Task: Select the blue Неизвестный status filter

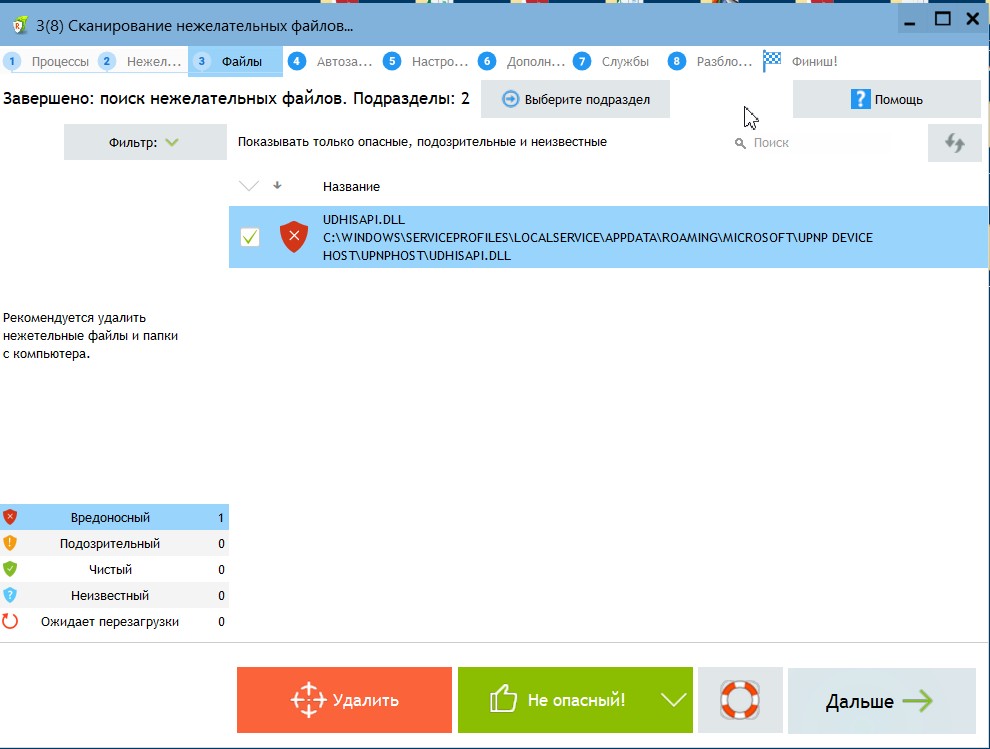Action: pos(112,596)
